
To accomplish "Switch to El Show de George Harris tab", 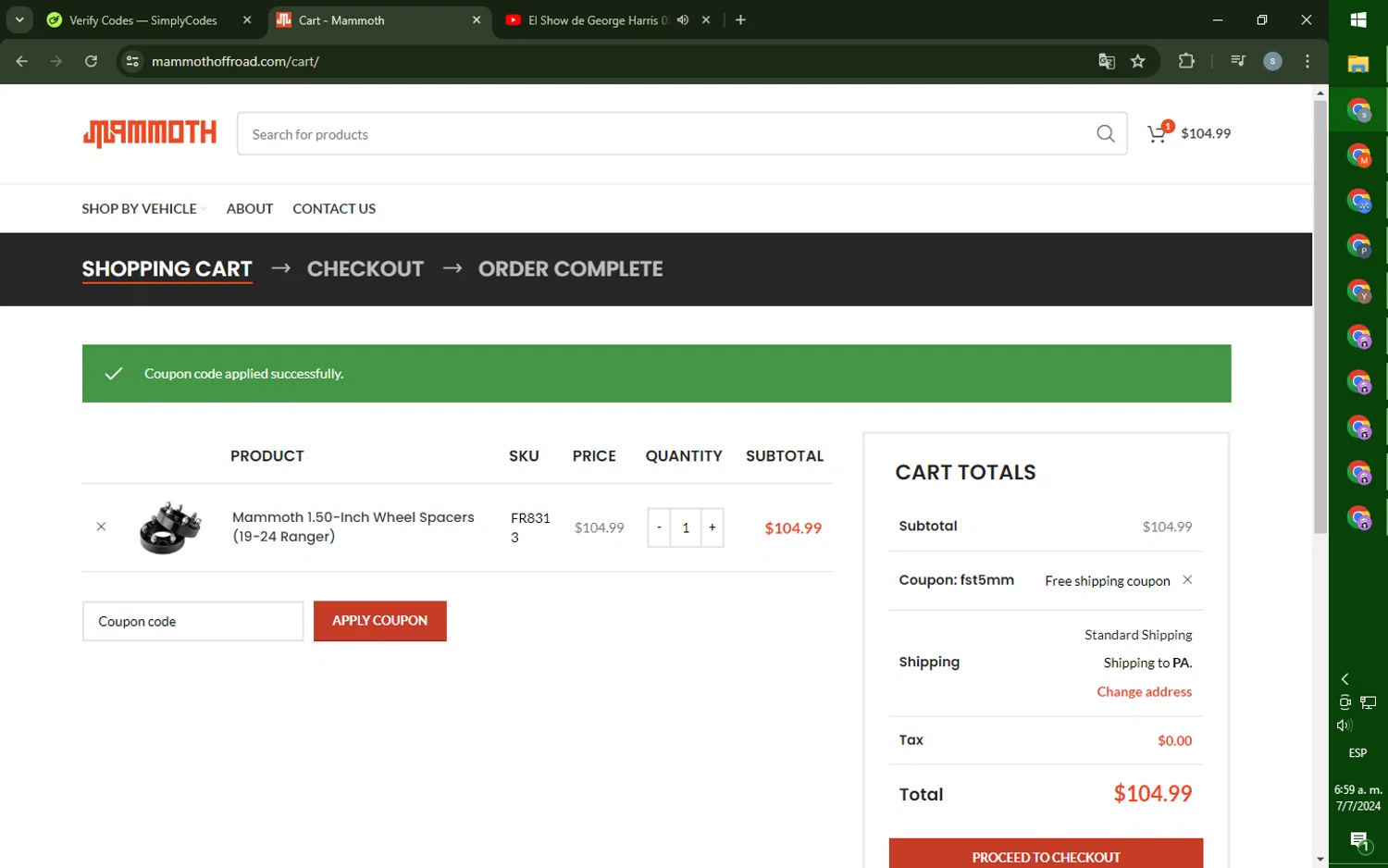I will [597, 20].
